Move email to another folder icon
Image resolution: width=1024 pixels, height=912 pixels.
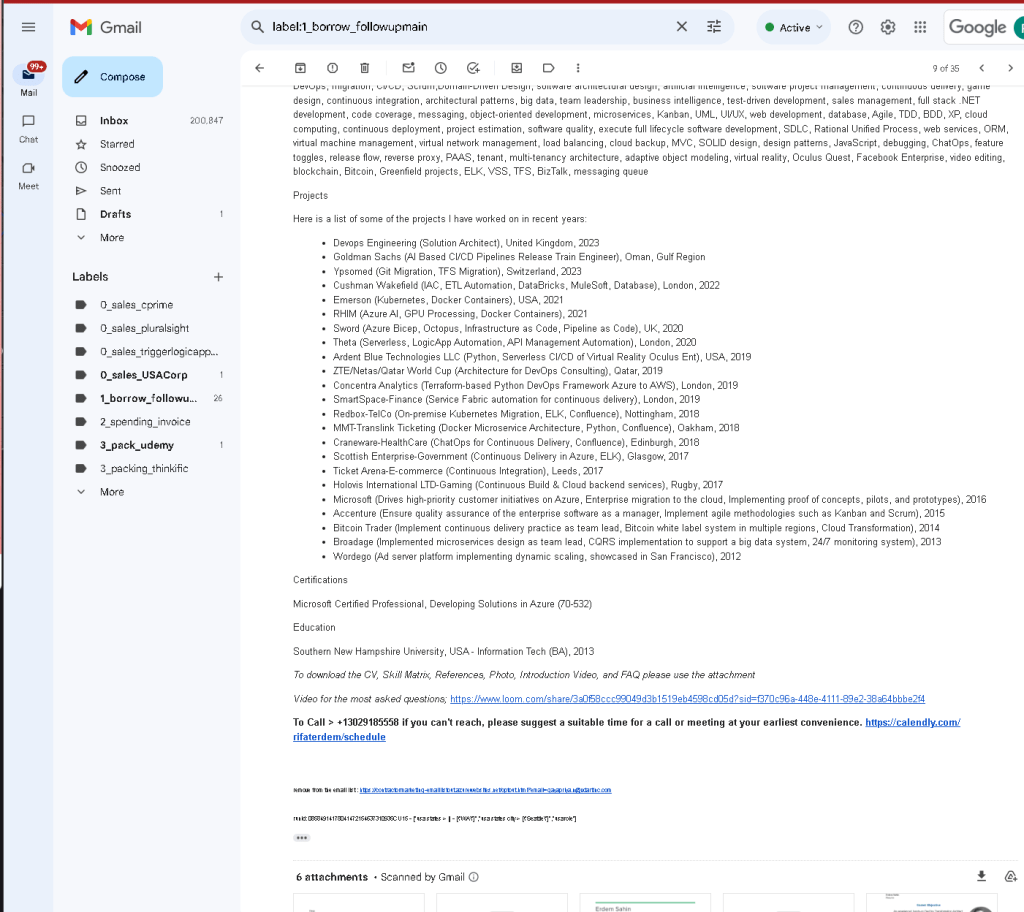517,68
